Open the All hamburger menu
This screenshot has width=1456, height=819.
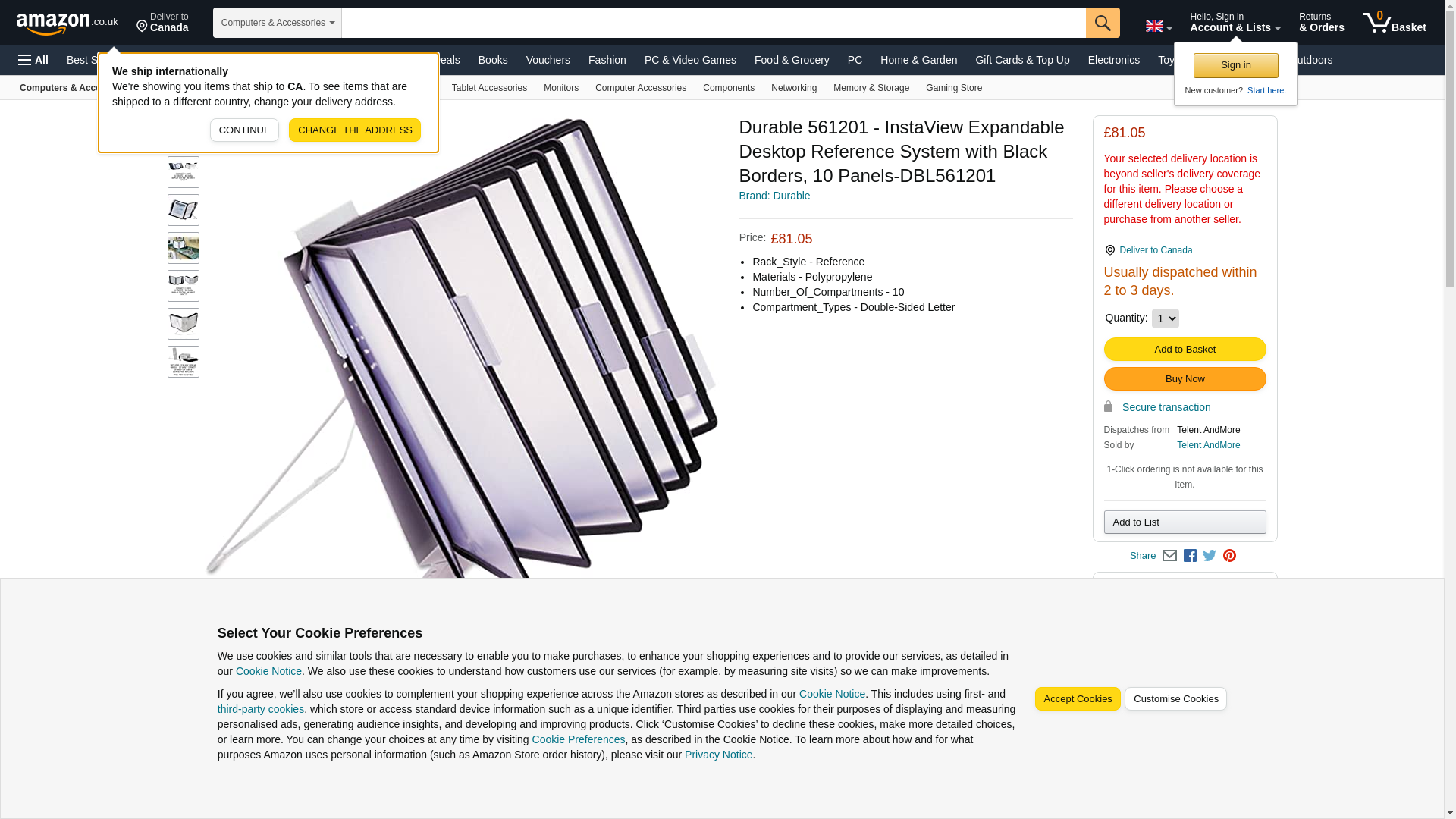[x=33, y=60]
